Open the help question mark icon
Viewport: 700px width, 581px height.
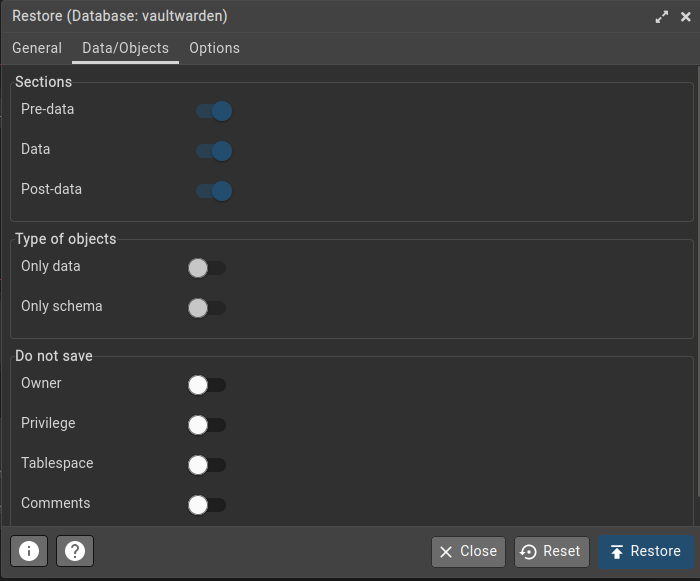coord(75,551)
